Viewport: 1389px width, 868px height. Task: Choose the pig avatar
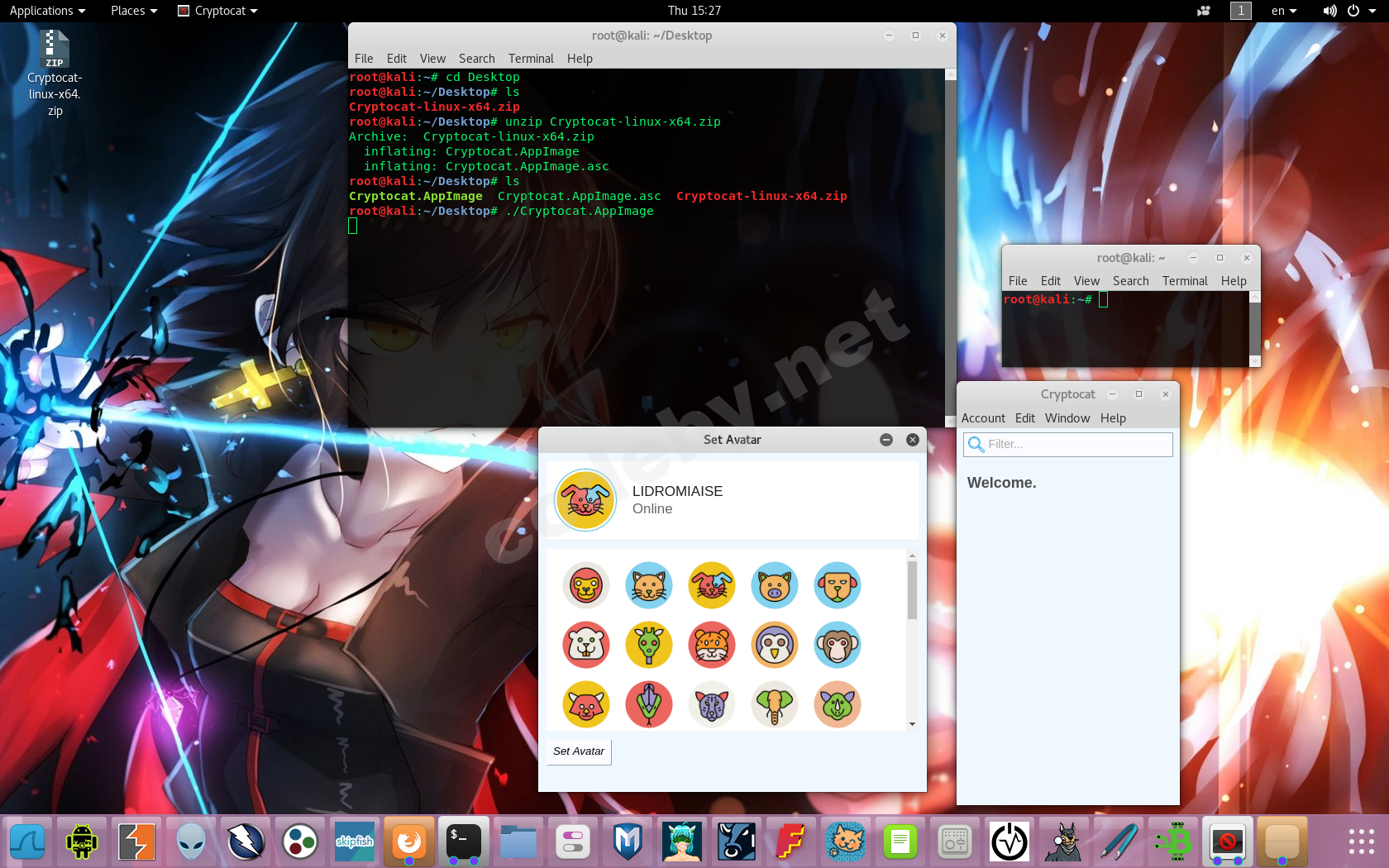click(x=775, y=585)
